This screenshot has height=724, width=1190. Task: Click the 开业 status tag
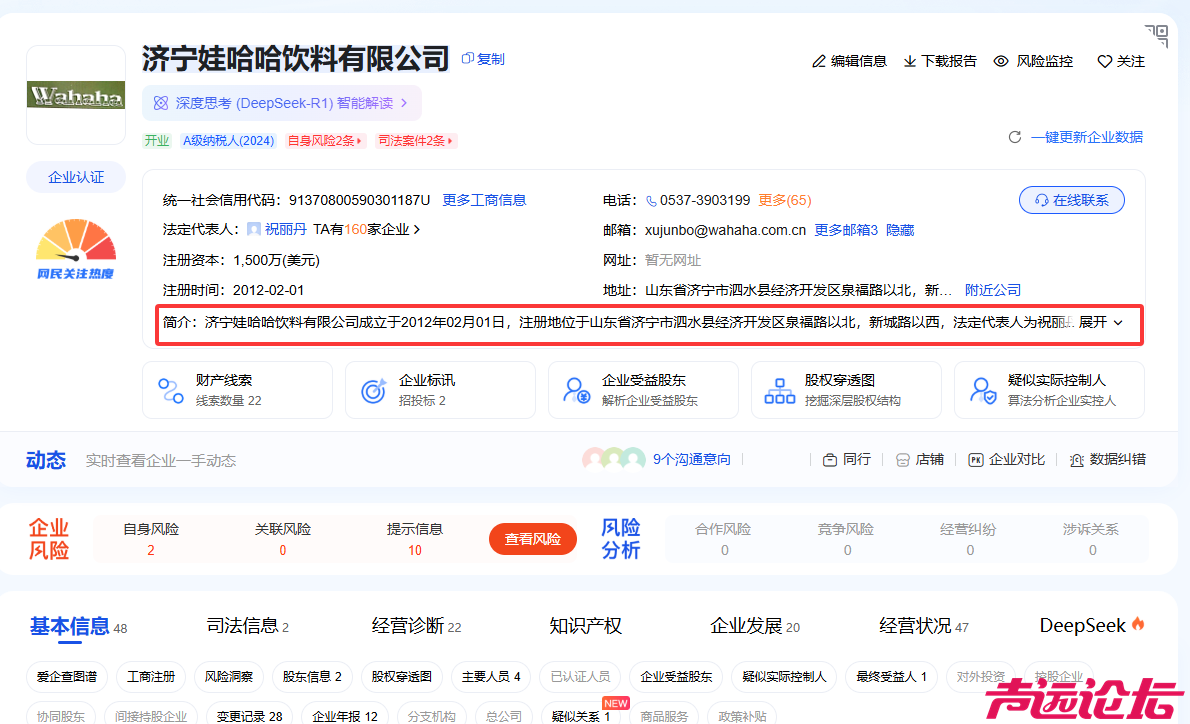(157, 140)
